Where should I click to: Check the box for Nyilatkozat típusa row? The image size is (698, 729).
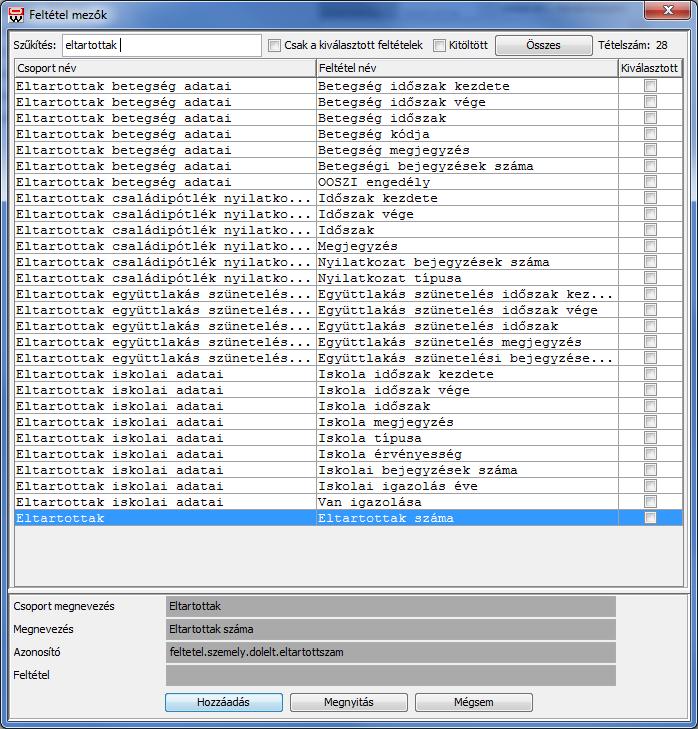point(651,278)
